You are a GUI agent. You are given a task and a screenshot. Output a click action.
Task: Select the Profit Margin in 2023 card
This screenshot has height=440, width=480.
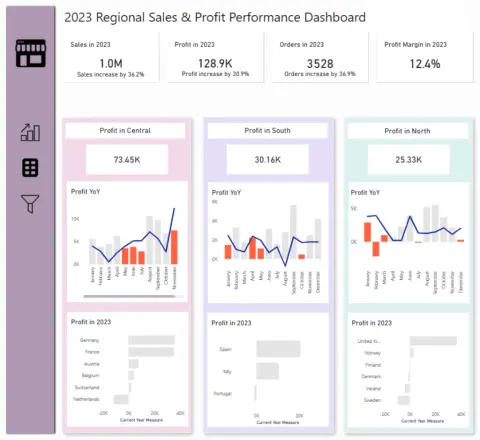click(x=425, y=57)
